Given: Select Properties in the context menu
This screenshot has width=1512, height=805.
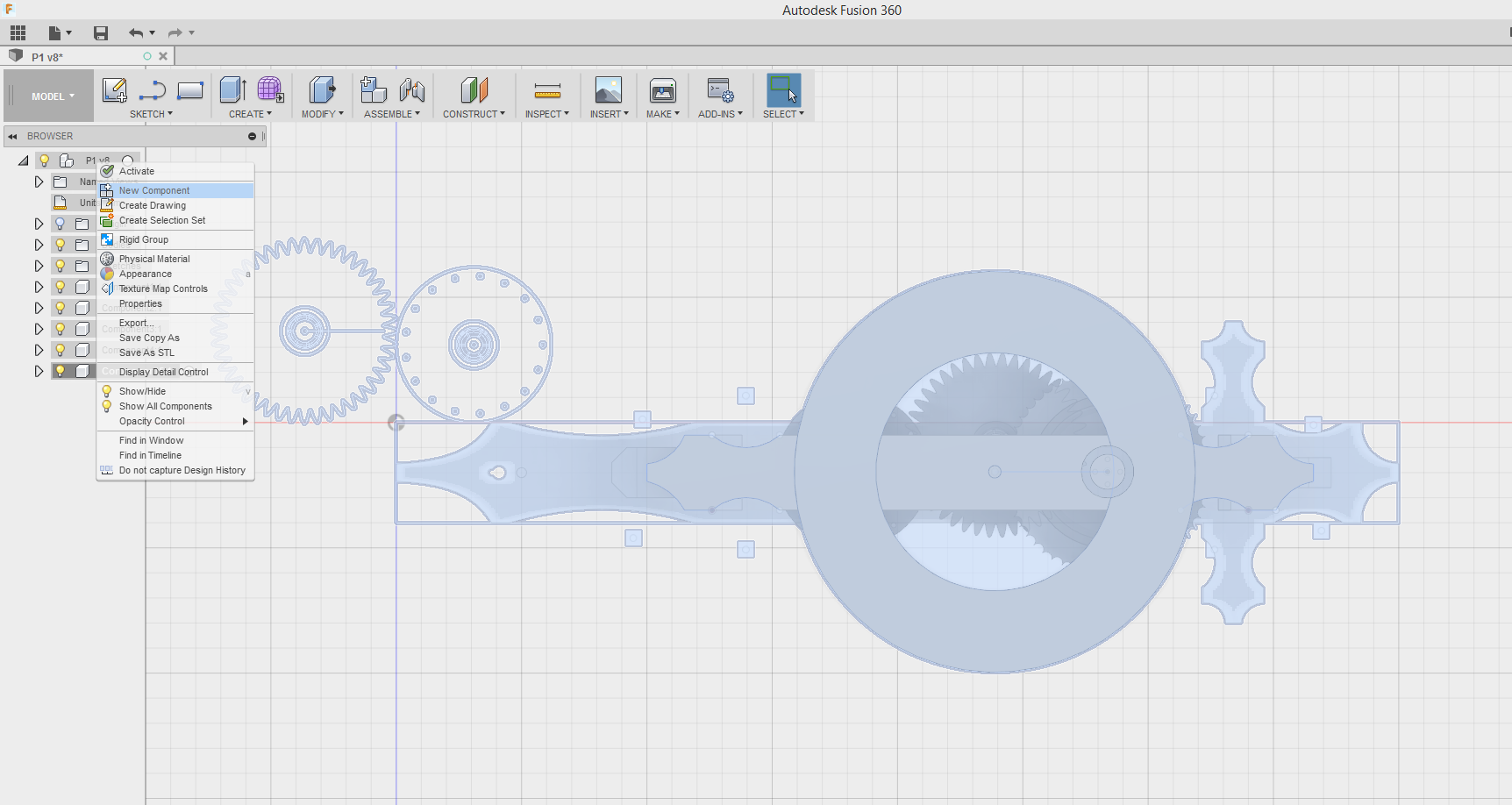Looking at the screenshot, I should [x=175, y=303].
